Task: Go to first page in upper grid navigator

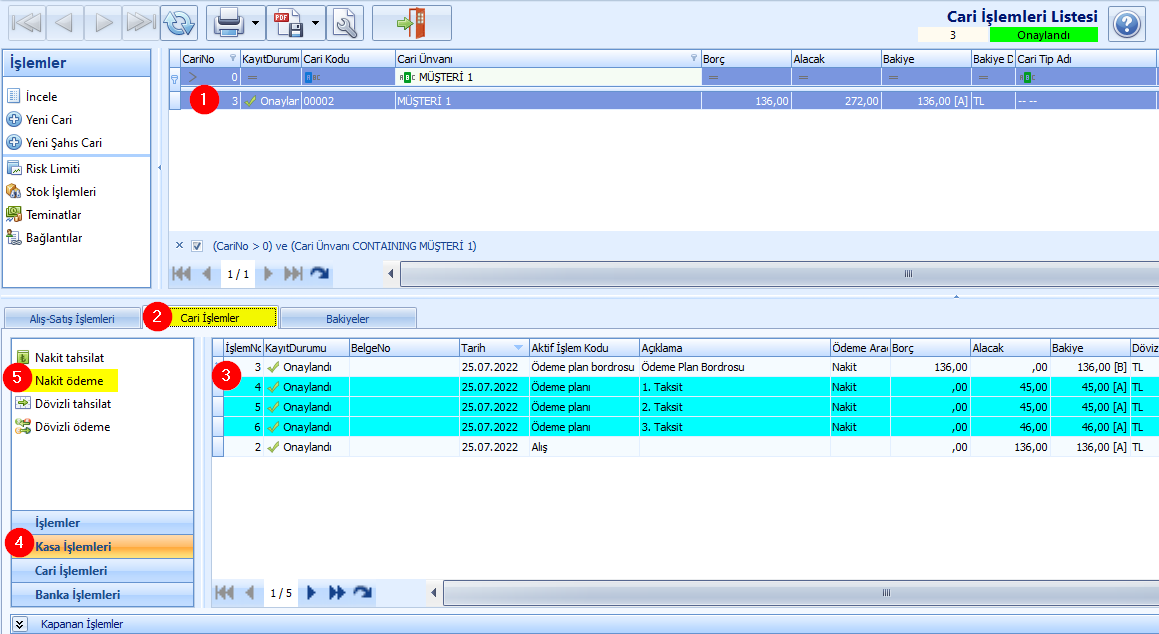Action: pyautogui.click(x=181, y=274)
